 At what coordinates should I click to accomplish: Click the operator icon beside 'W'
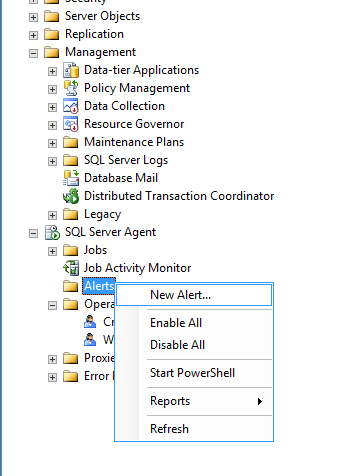(x=90, y=340)
